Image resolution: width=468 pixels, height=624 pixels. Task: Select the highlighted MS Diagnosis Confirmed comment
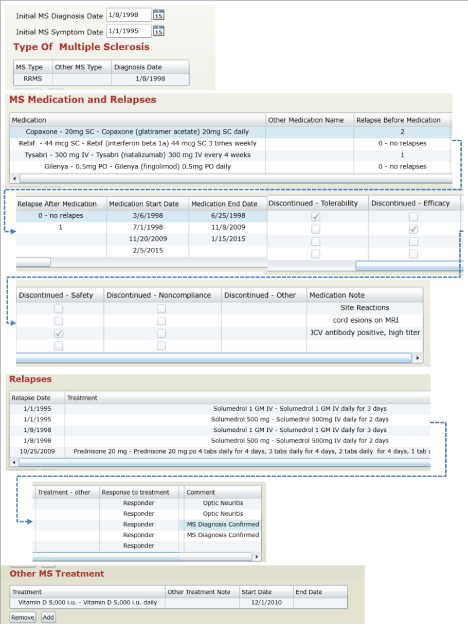223,525
